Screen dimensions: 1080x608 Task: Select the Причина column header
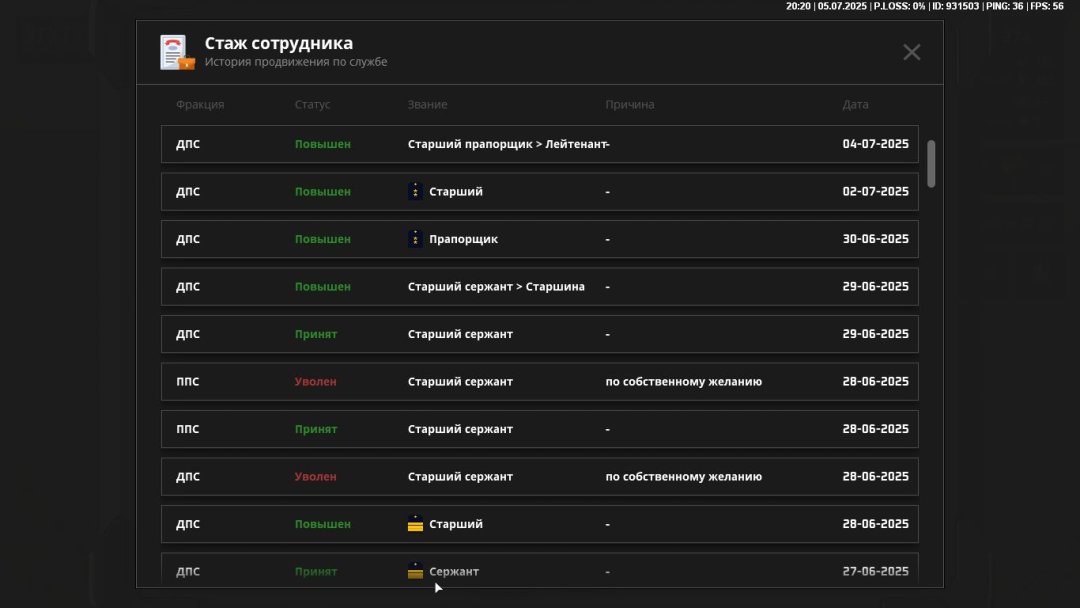pyautogui.click(x=630, y=105)
